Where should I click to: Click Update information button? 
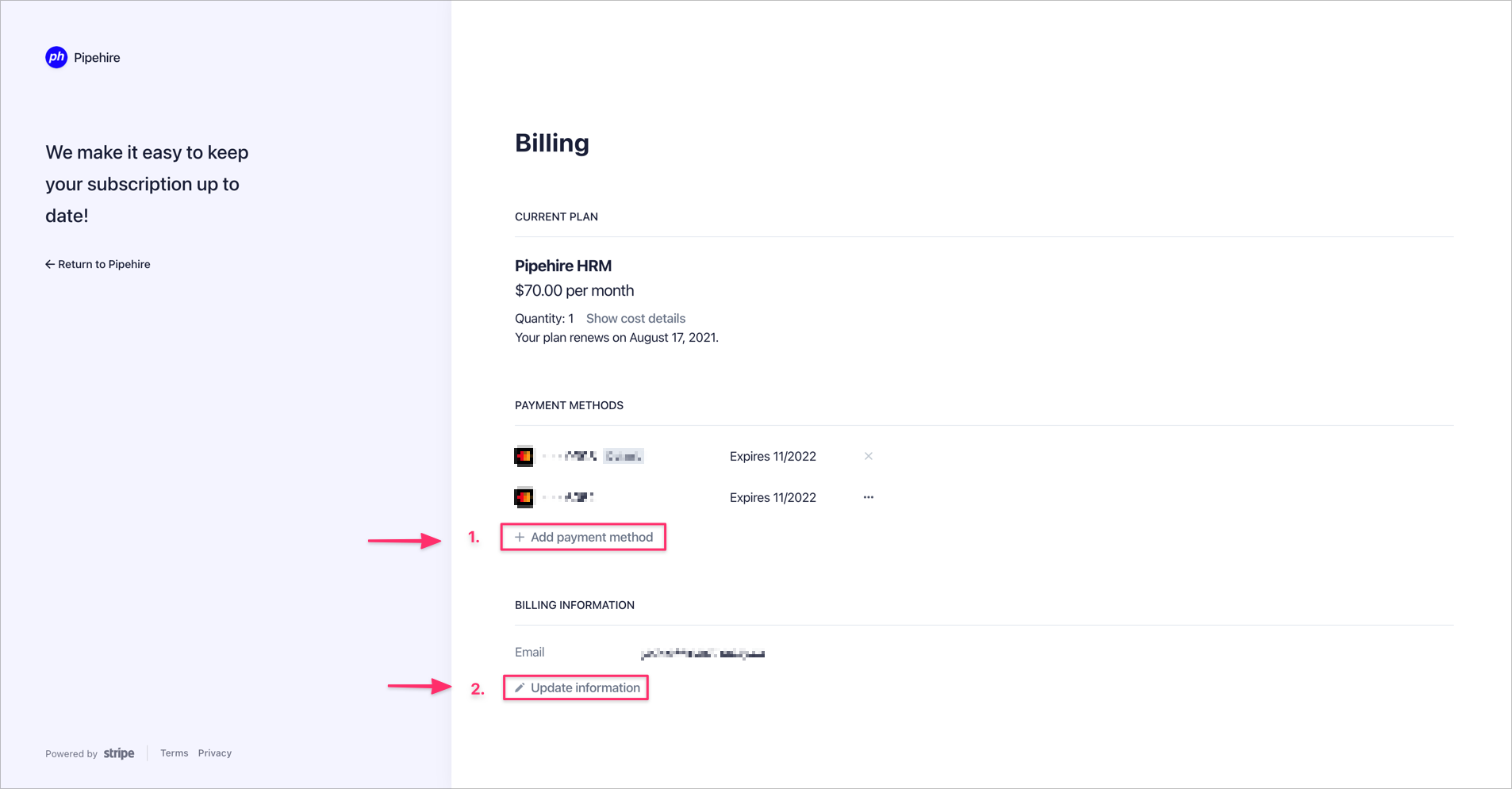[577, 688]
